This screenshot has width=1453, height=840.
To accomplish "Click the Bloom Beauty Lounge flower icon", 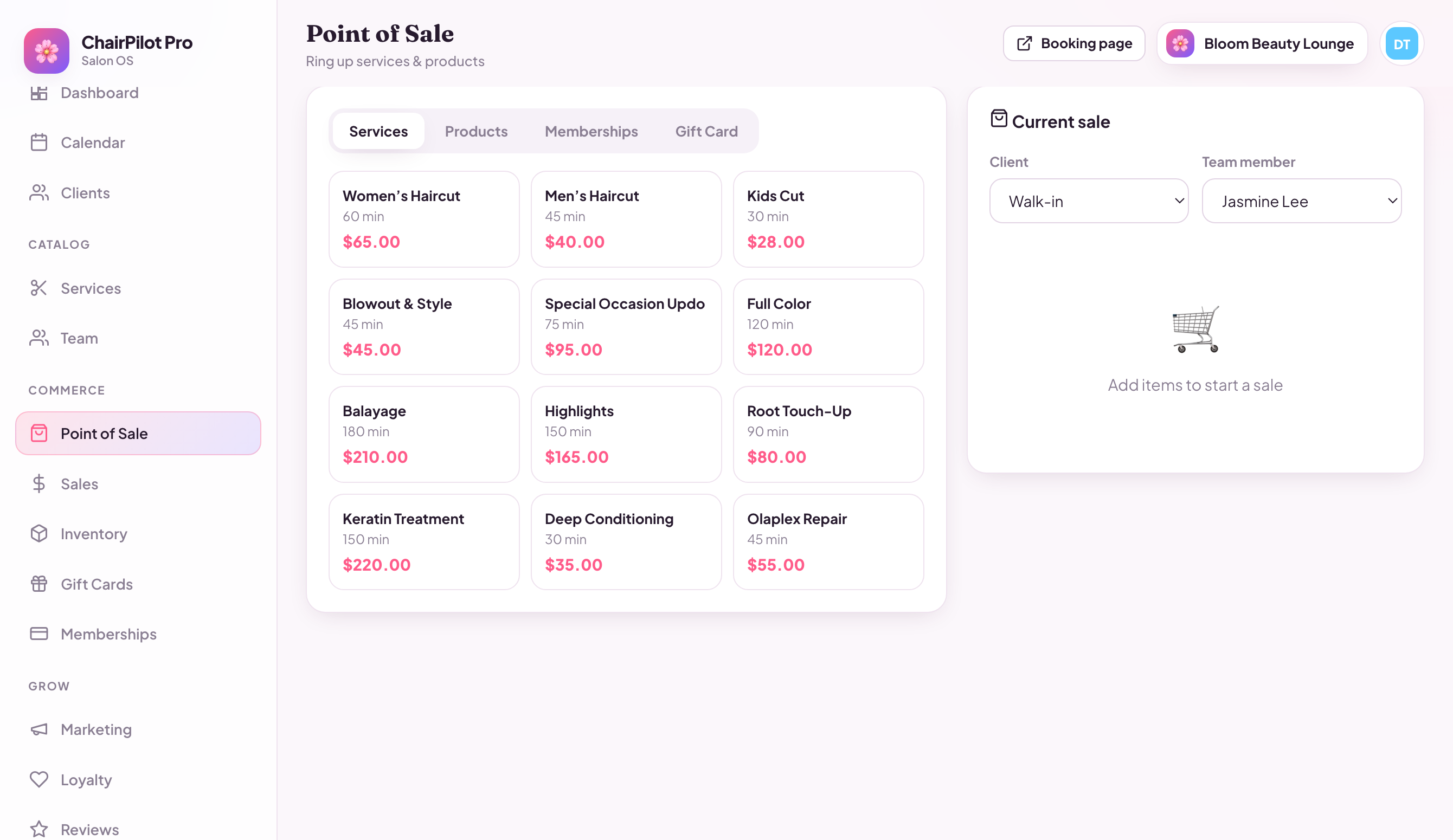I will [x=1180, y=43].
